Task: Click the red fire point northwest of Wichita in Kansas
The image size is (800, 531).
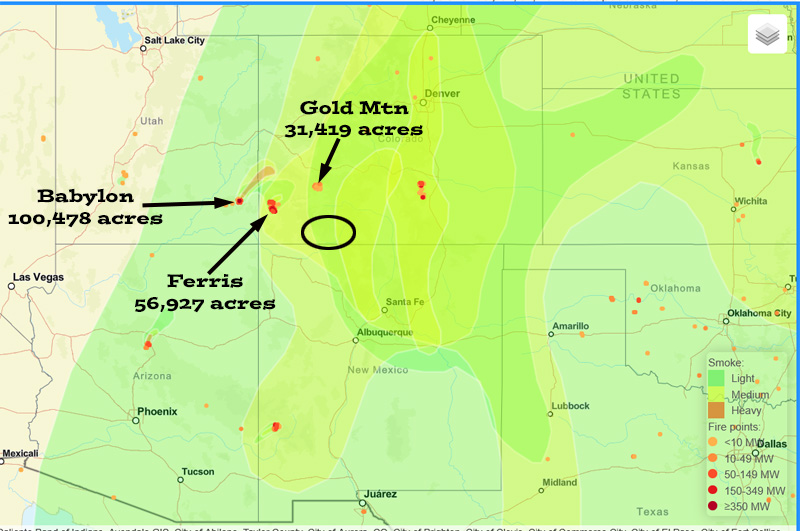Action: click(x=759, y=162)
